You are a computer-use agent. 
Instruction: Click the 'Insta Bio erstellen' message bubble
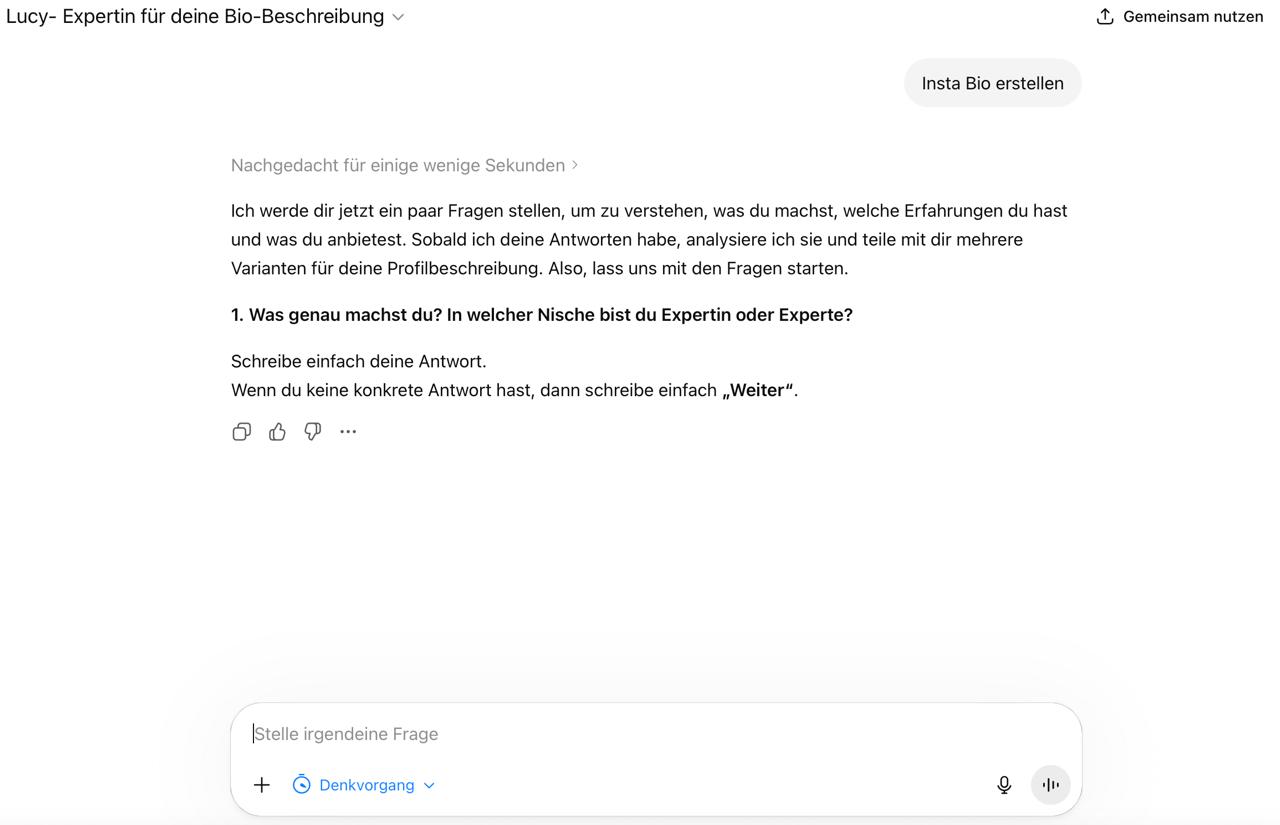tap(993, 83)
